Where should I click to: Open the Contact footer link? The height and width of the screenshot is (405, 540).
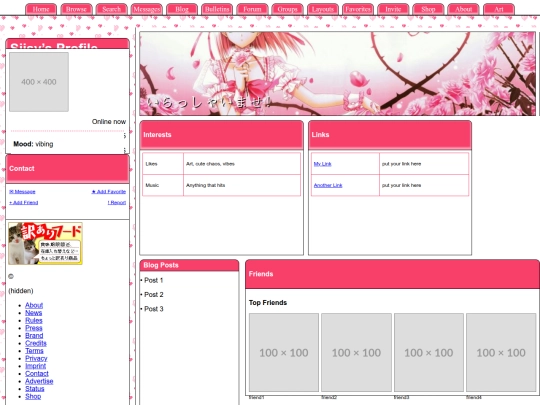click(x=37, y=373)
